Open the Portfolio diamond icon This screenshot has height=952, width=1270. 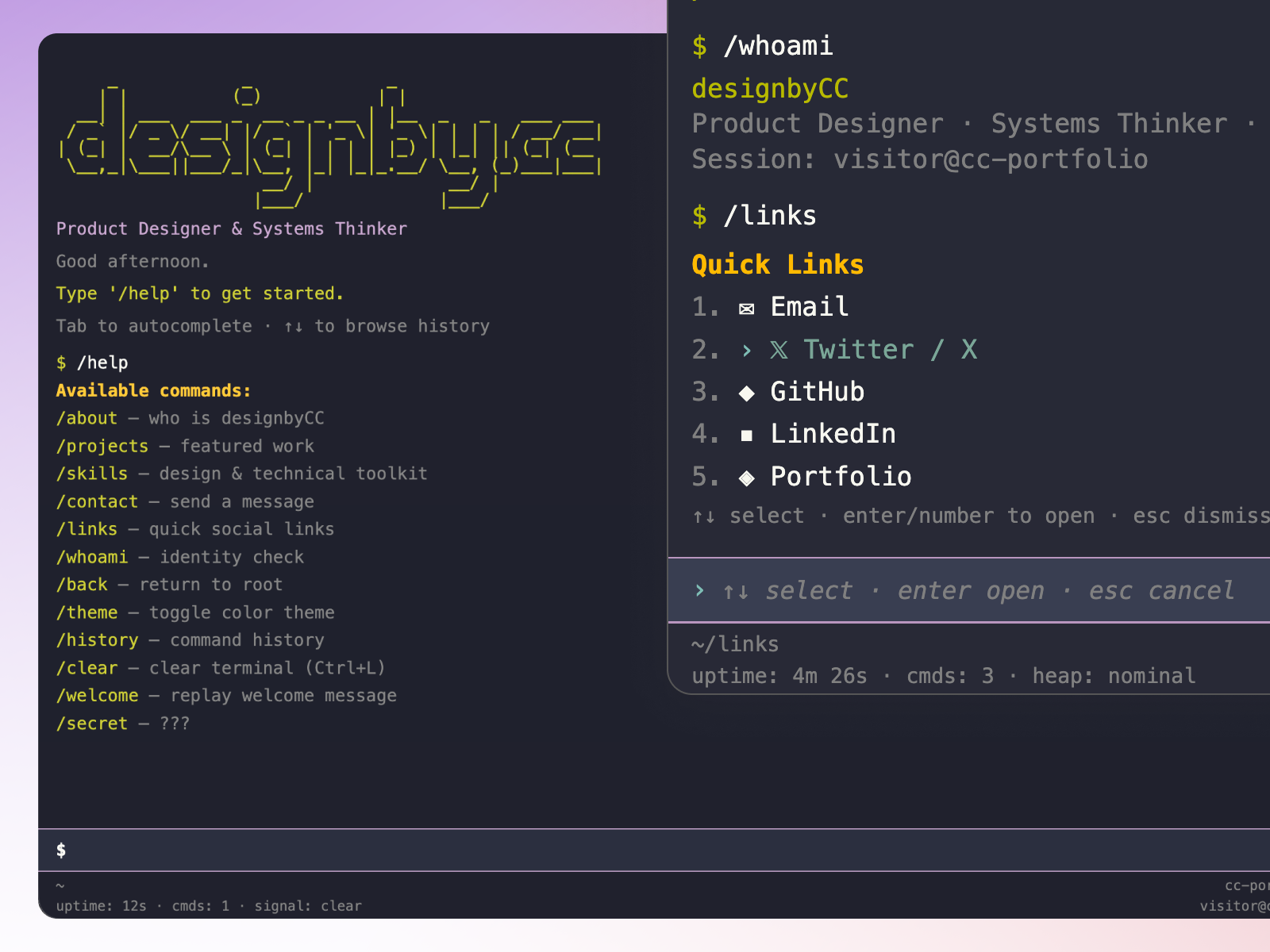coord(746,478)
